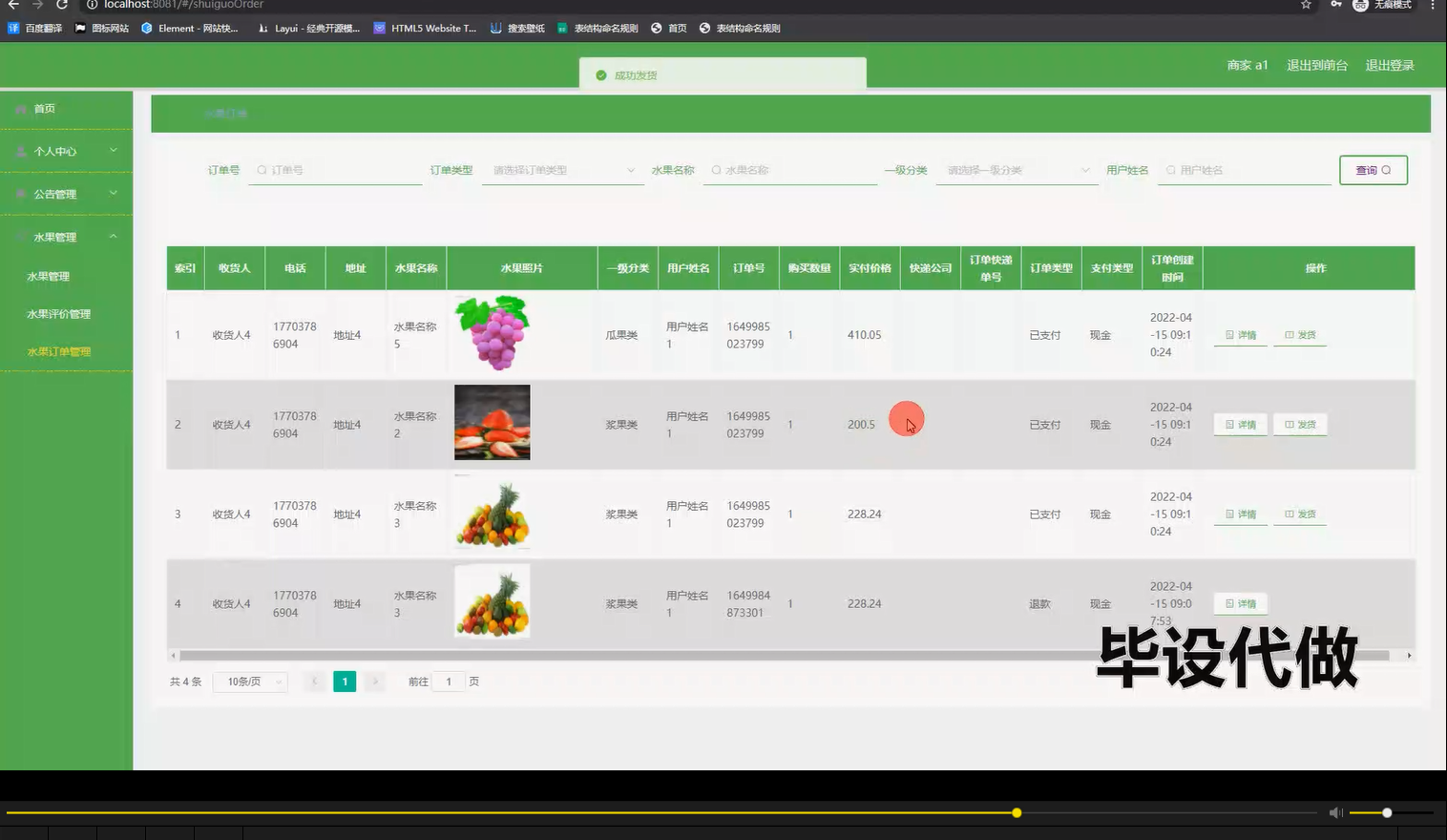Click the video progress slider handle
The image size is (1447, 840).
point(1017,812)
